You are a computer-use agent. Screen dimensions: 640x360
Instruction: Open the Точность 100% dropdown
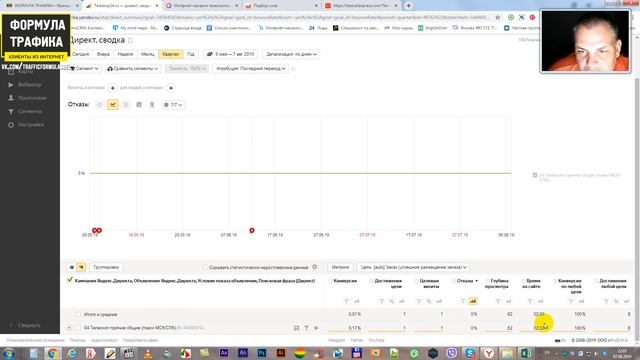pyautogui.click(x=187, y=69)
